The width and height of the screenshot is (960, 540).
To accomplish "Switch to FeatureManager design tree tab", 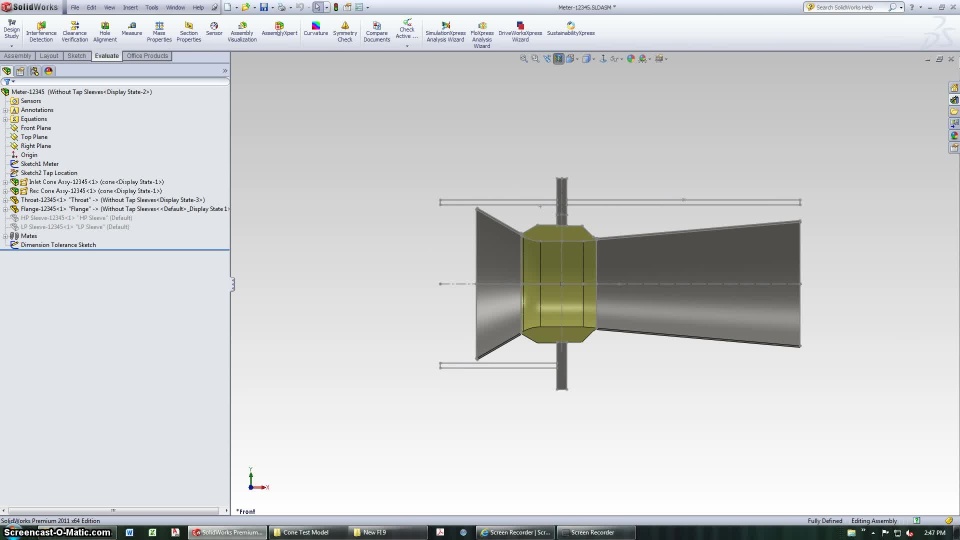I will pos(7,71).
